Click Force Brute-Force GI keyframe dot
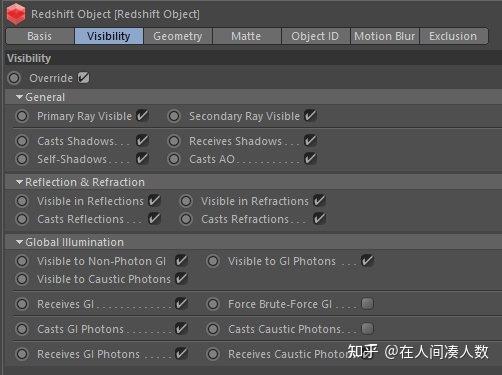 tap(213, 304)
